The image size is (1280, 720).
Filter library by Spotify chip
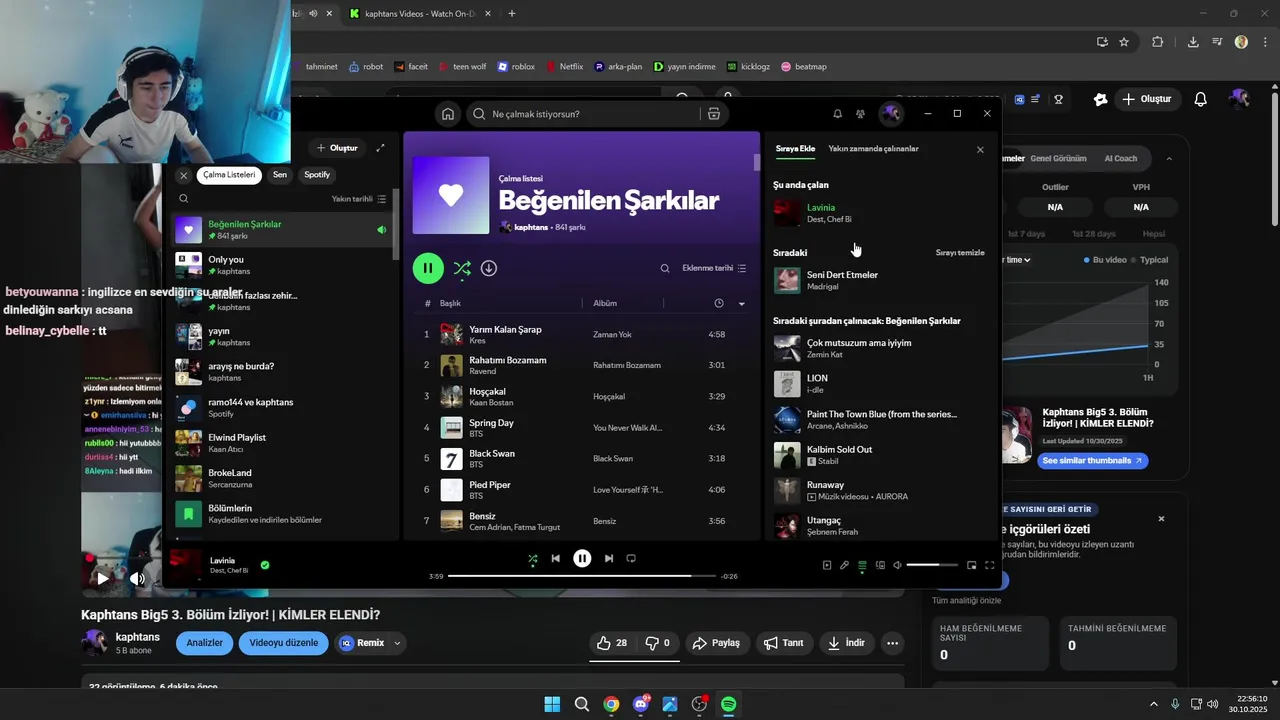pos(317,175)
